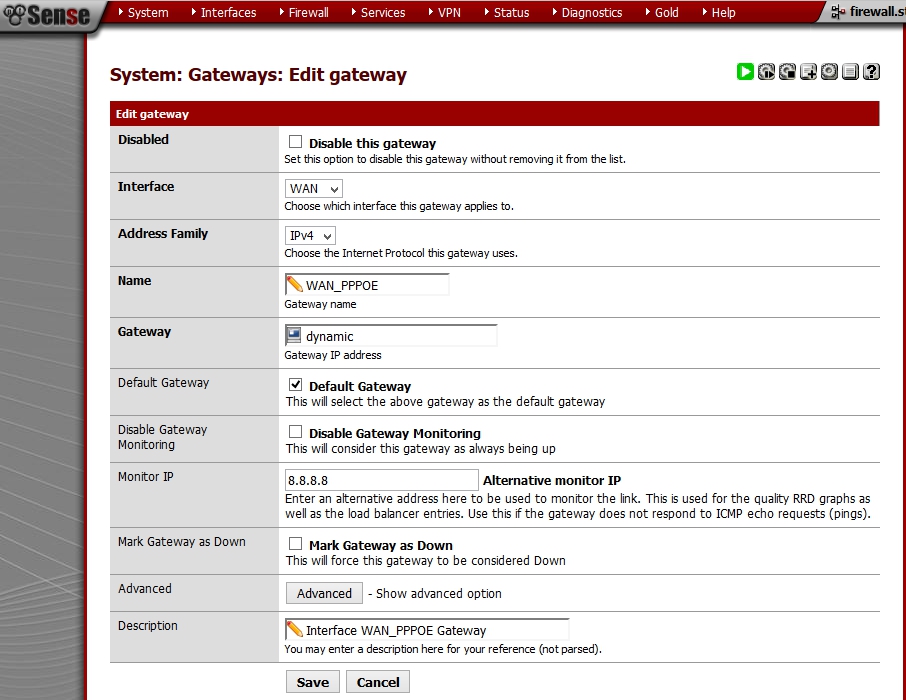The image size is (906, 700).
Task: Open help via the question mark icon
Action: 871,71
